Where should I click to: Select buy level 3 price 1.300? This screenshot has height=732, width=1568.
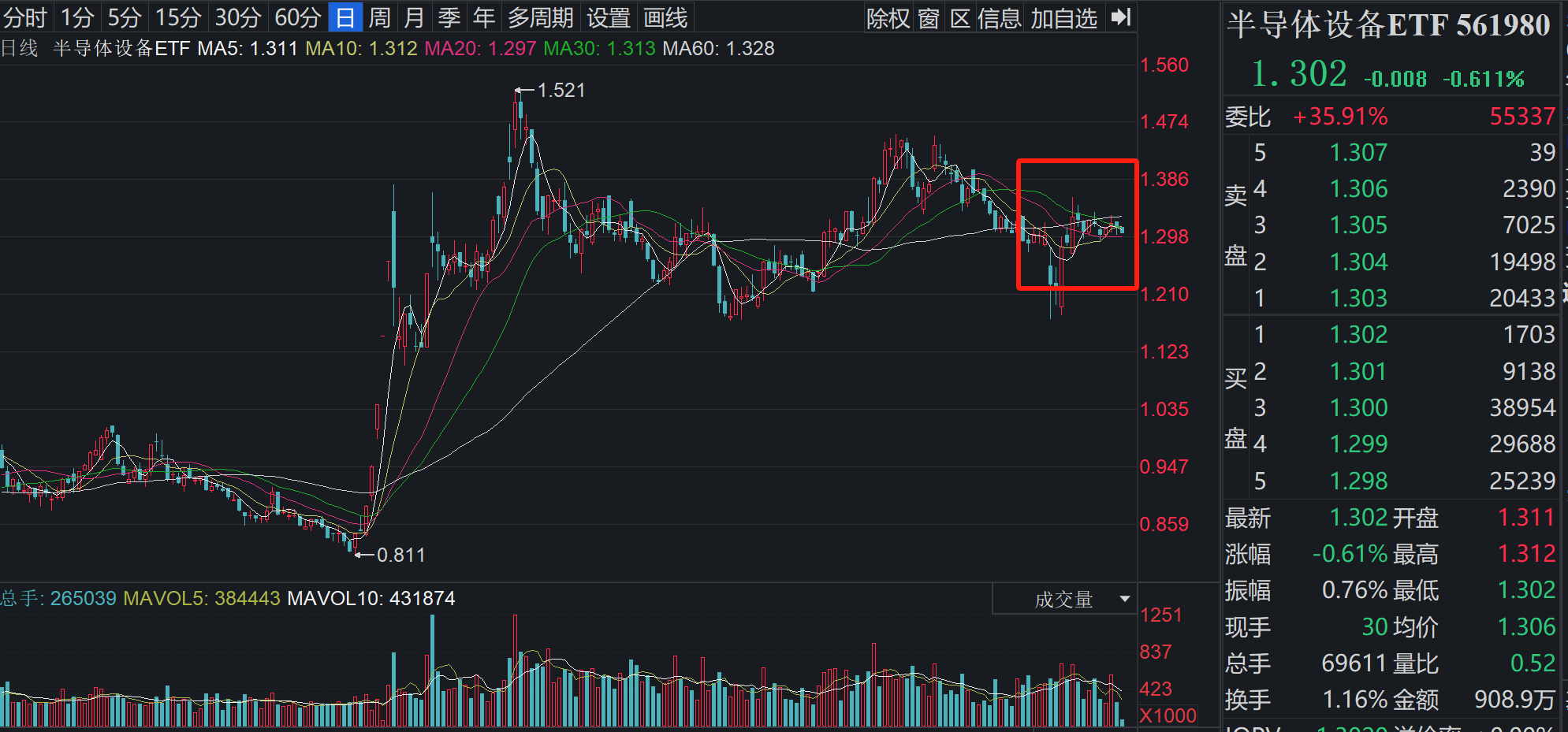click(x=1358, y=407)
